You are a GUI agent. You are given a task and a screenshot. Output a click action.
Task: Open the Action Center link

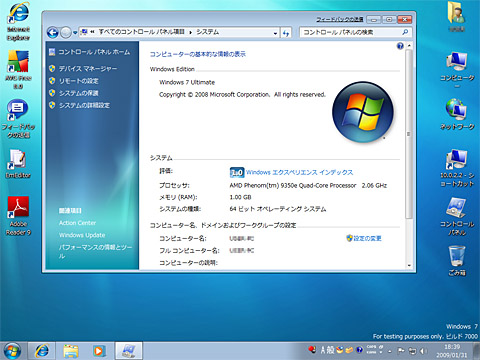77,223
